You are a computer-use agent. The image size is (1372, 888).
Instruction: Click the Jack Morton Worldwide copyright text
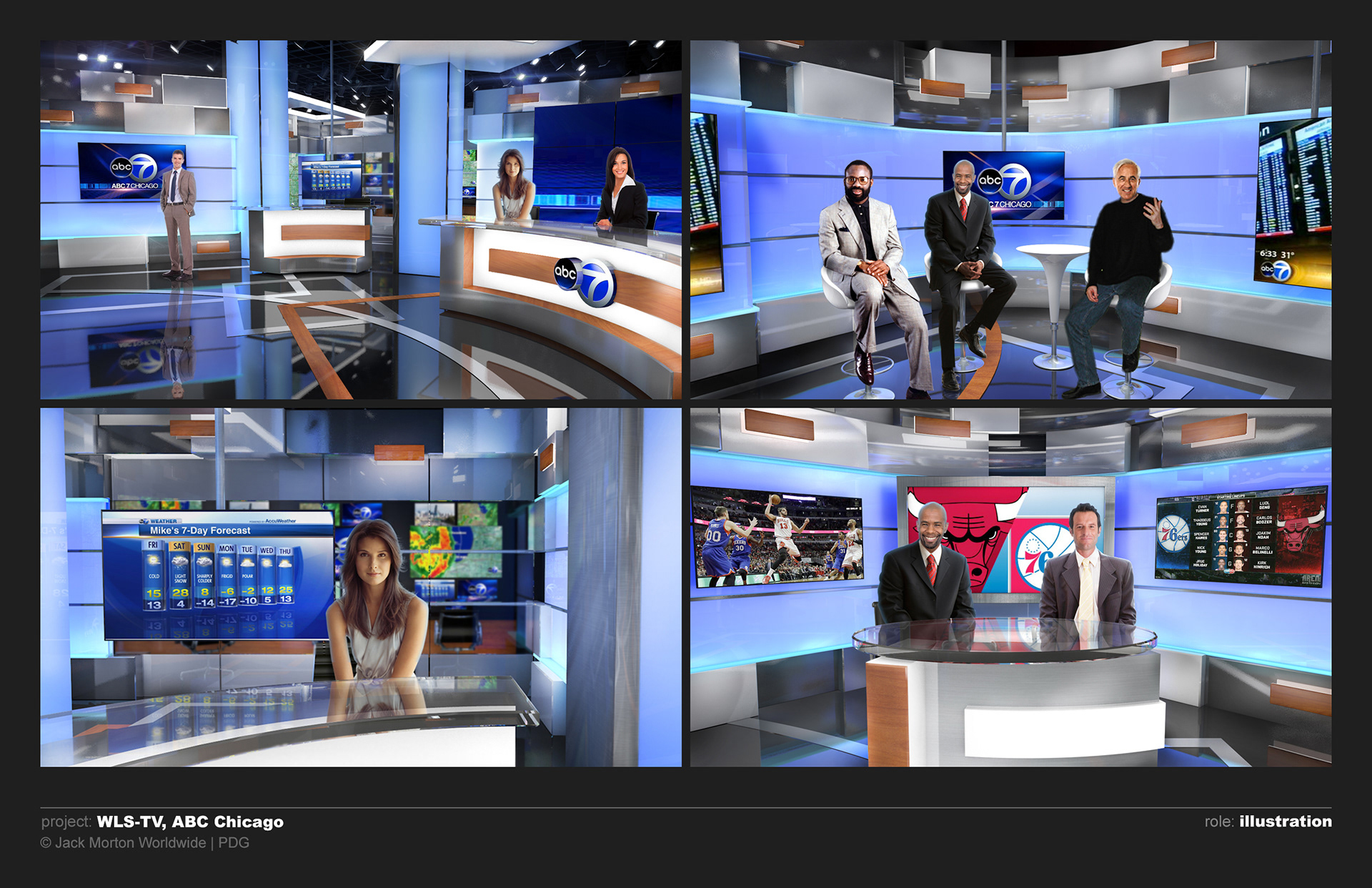(x=145, y=843)
